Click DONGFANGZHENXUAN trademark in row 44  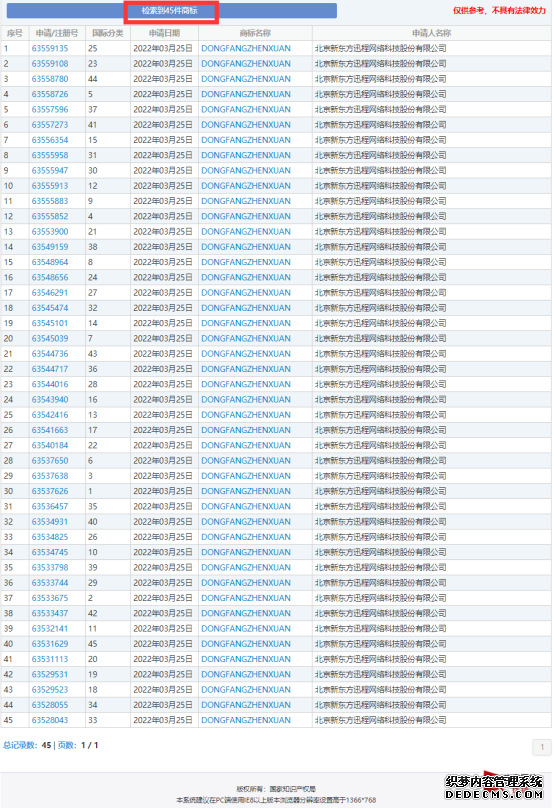click(x=246, y=705)
